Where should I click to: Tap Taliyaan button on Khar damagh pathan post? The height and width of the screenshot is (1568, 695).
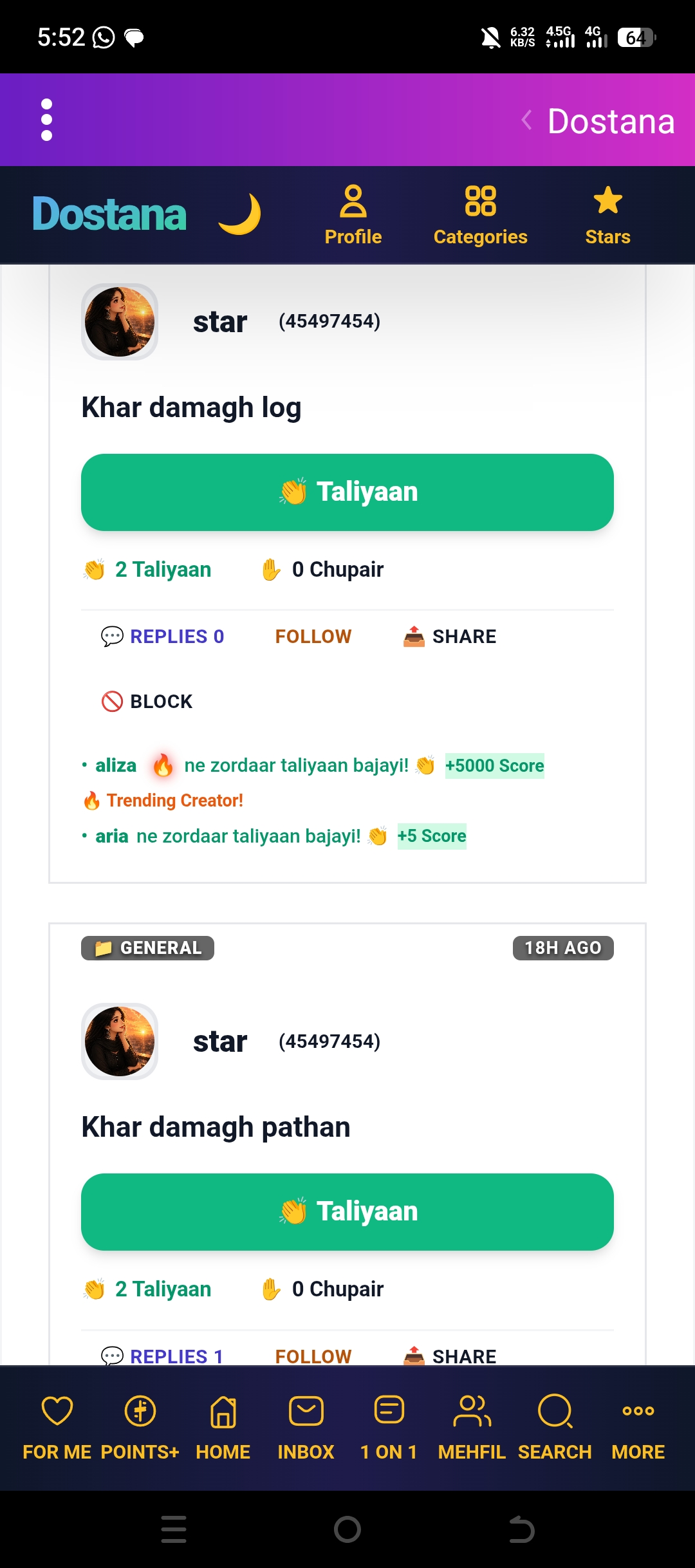(347, 1212)
